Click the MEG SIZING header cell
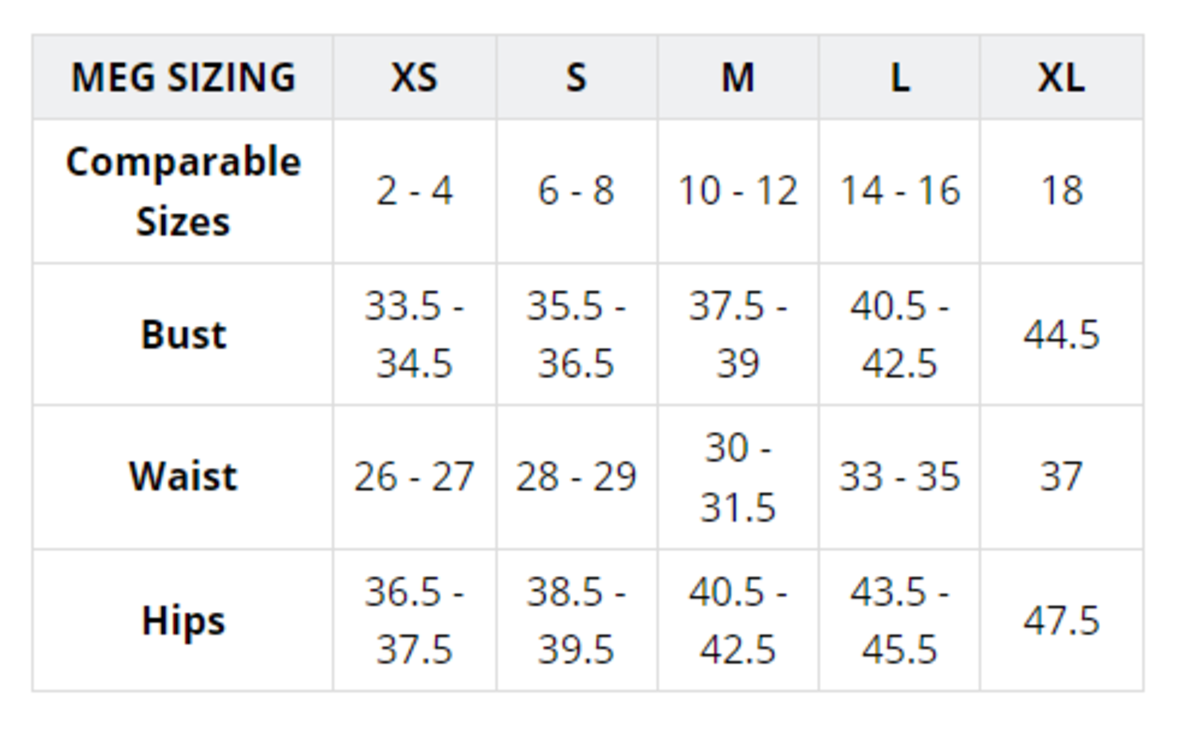 point(183,78)
